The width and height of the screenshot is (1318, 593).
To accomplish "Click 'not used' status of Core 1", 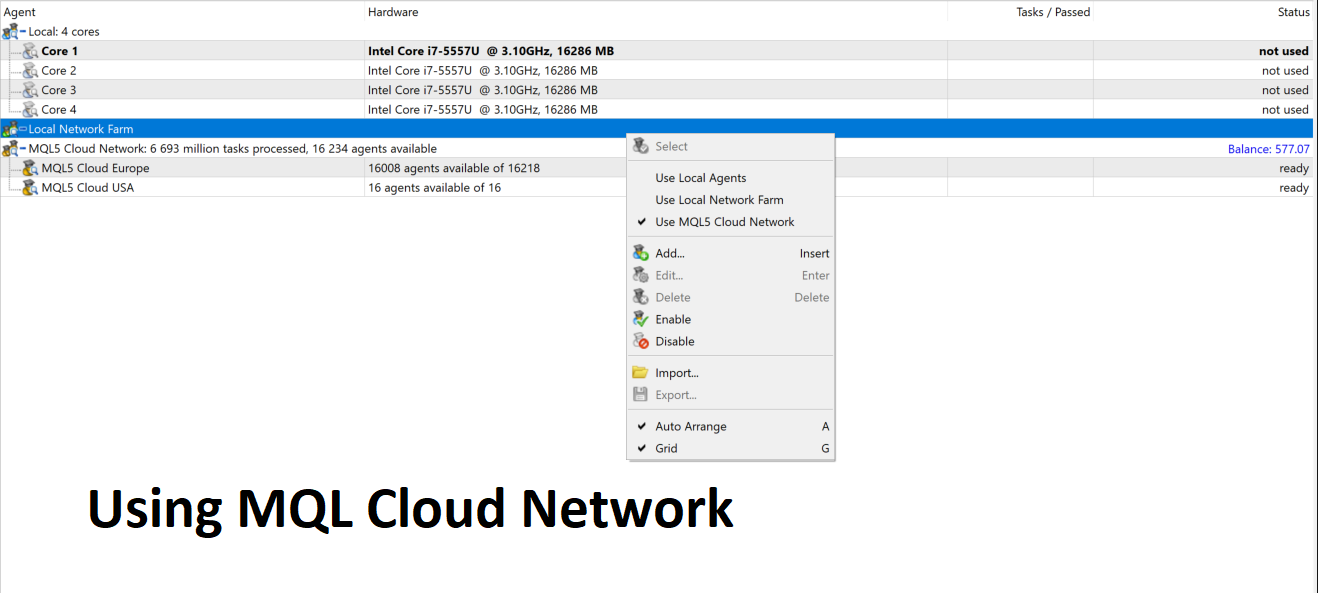I will point(1284,51).
